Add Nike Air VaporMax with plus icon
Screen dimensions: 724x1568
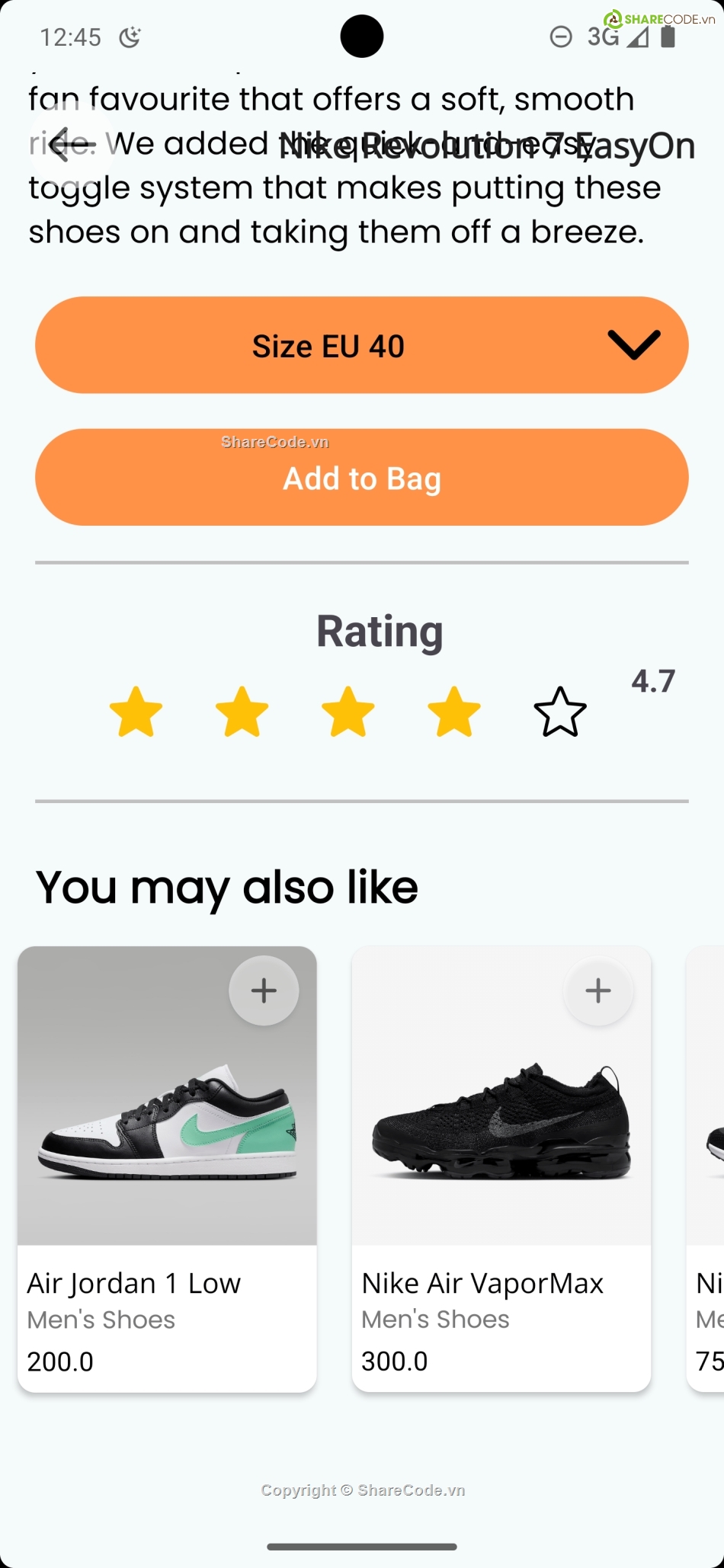(x=598, y=990)
